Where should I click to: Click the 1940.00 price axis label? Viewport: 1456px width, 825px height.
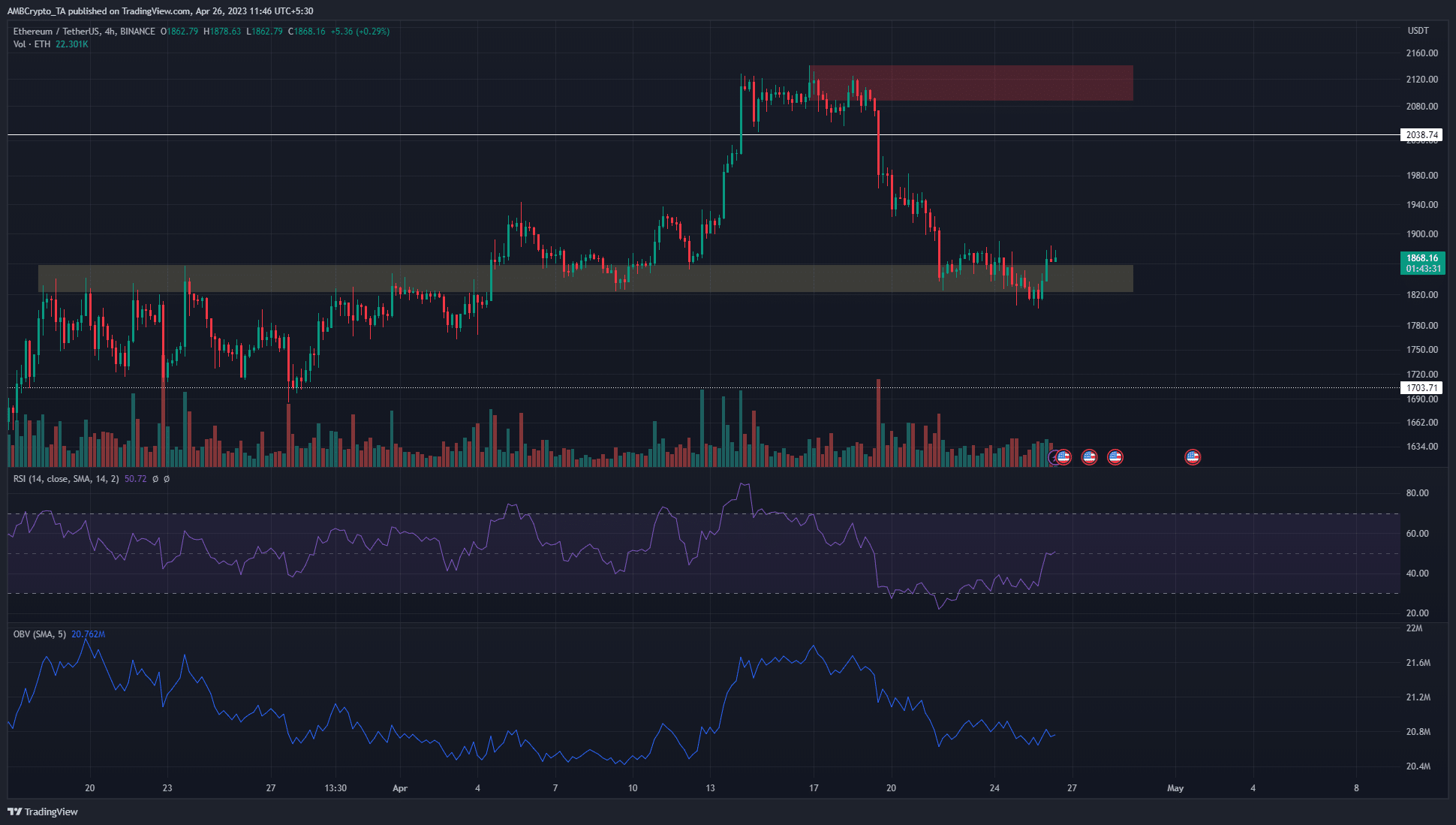[x=1422, y=205]
